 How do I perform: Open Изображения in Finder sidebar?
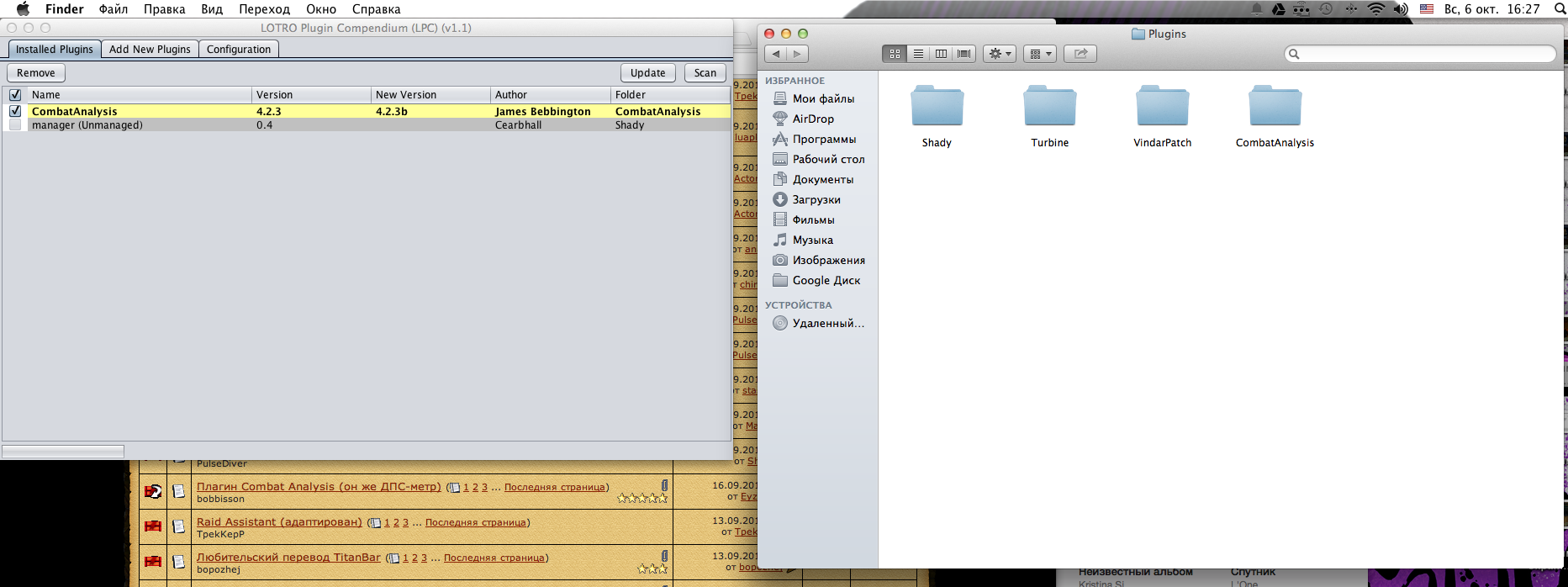828,260
